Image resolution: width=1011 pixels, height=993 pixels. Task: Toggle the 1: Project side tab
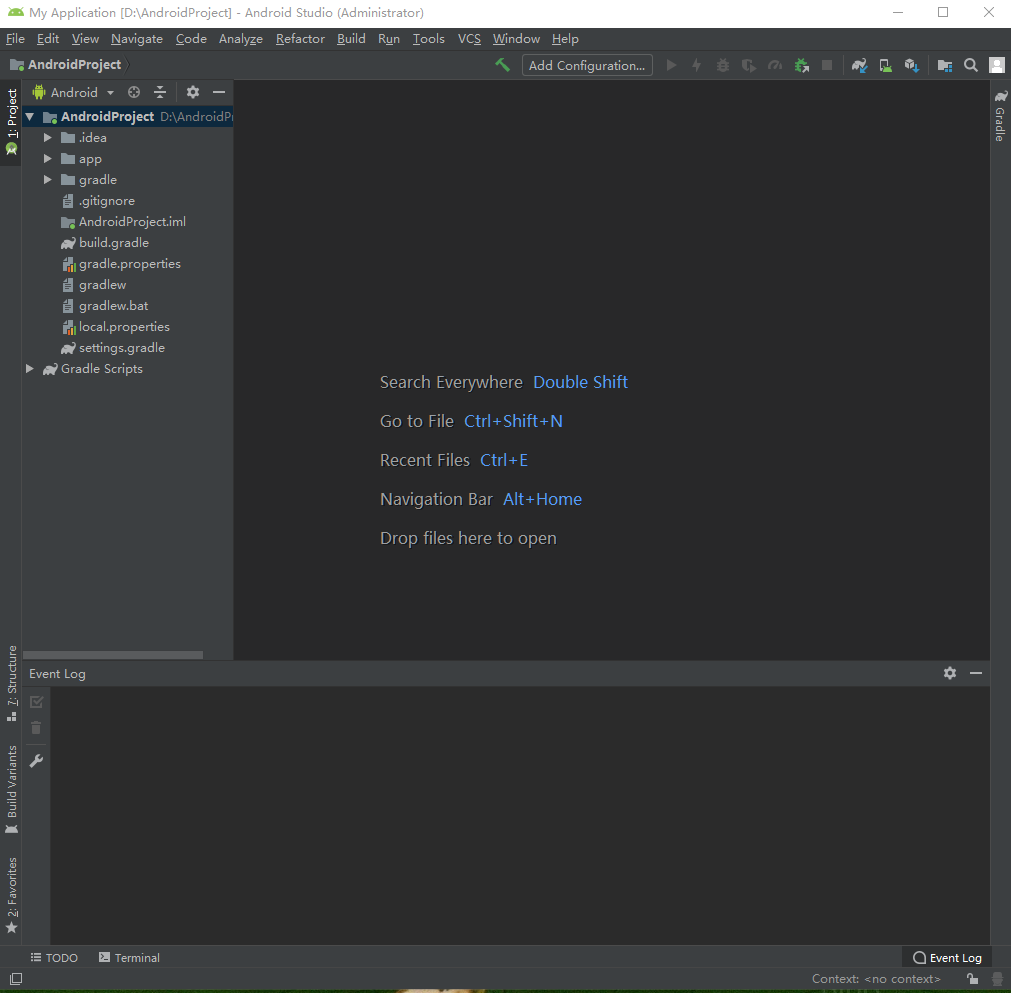[11, 121]
